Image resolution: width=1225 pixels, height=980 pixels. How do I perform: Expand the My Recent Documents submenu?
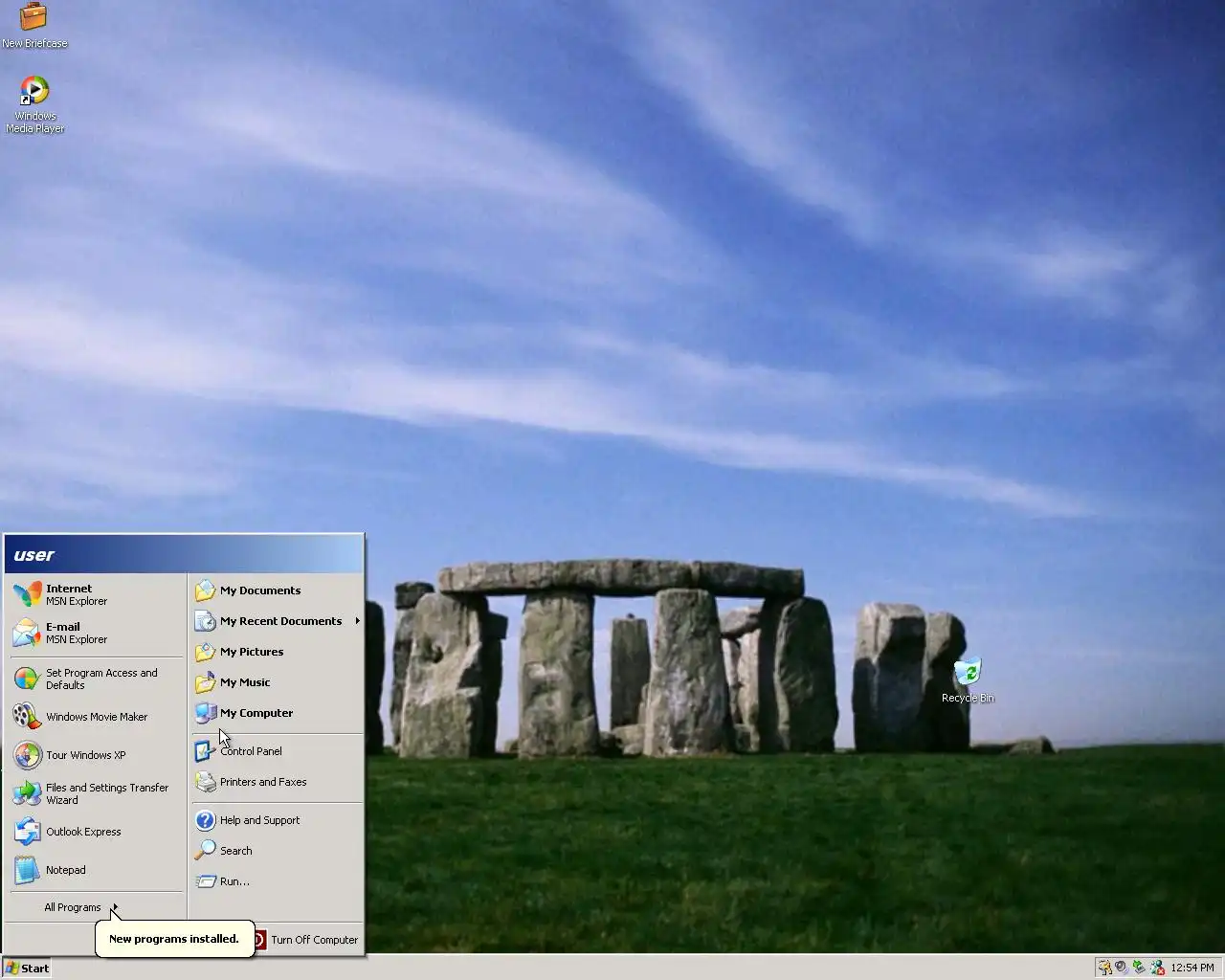coord(277,621)
